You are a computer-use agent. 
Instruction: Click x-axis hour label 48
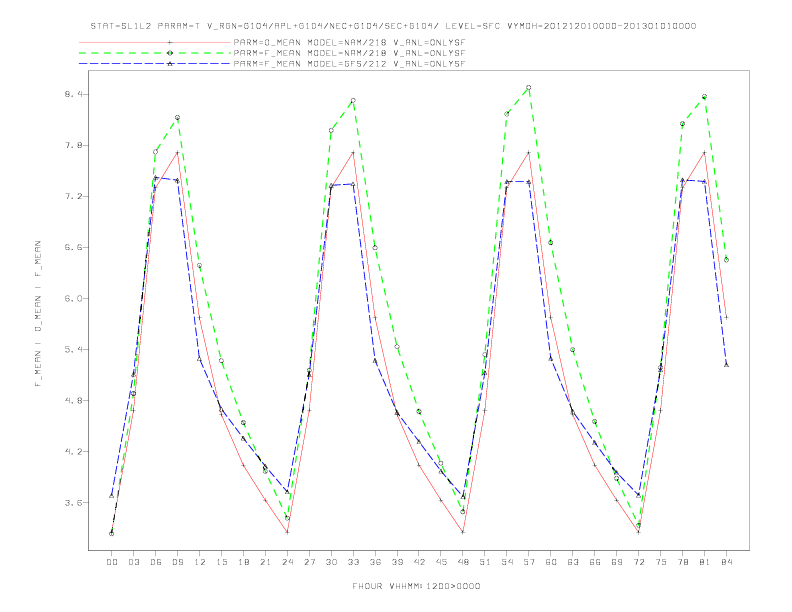click(x=463, y=562)
